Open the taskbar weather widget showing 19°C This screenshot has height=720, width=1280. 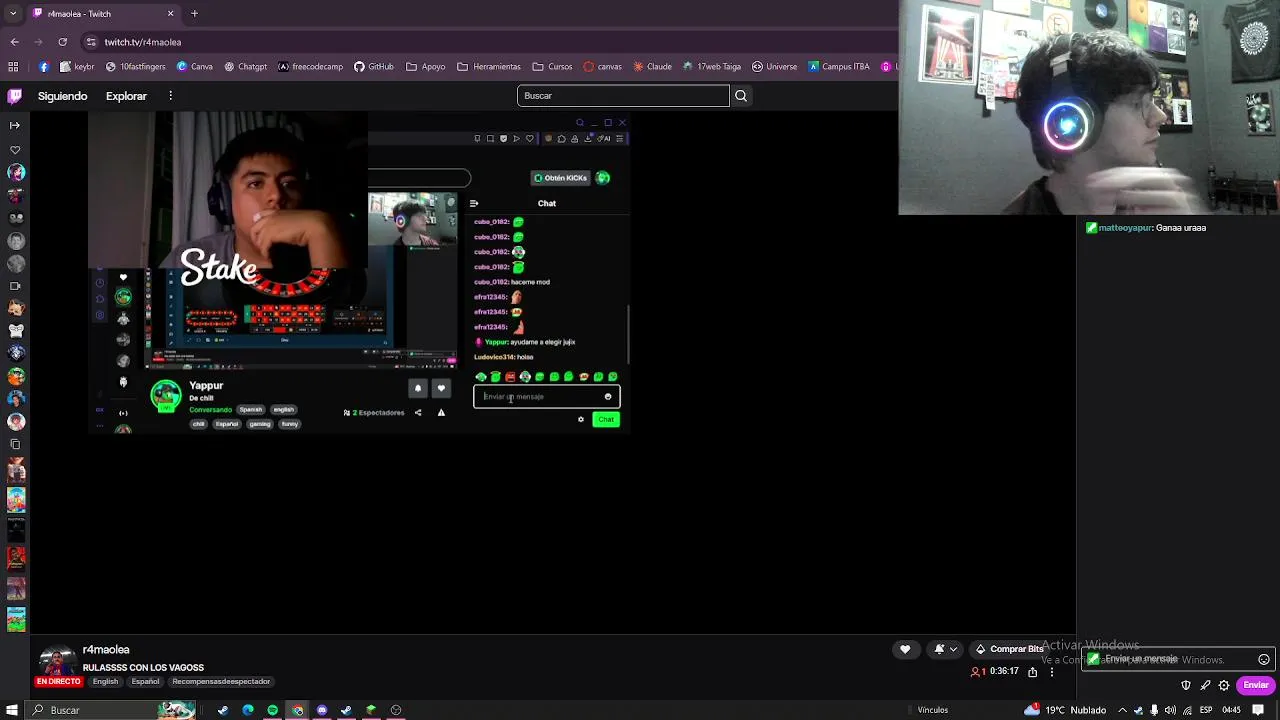pos(1063,710)
